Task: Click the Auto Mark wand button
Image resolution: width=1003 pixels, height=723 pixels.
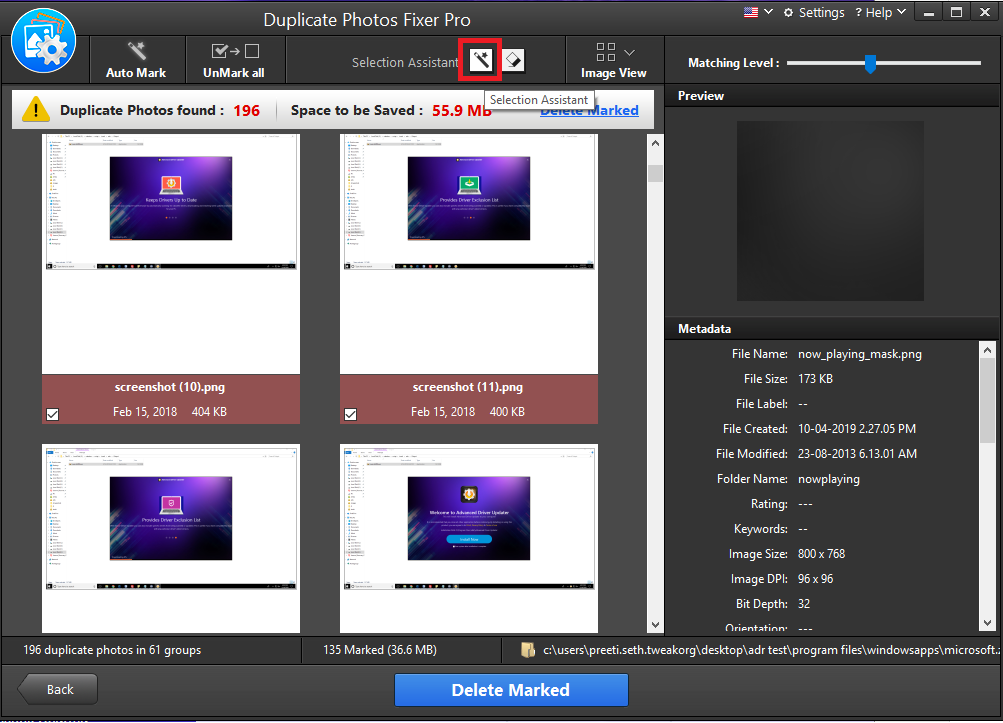Action: [x=136, y=60]
